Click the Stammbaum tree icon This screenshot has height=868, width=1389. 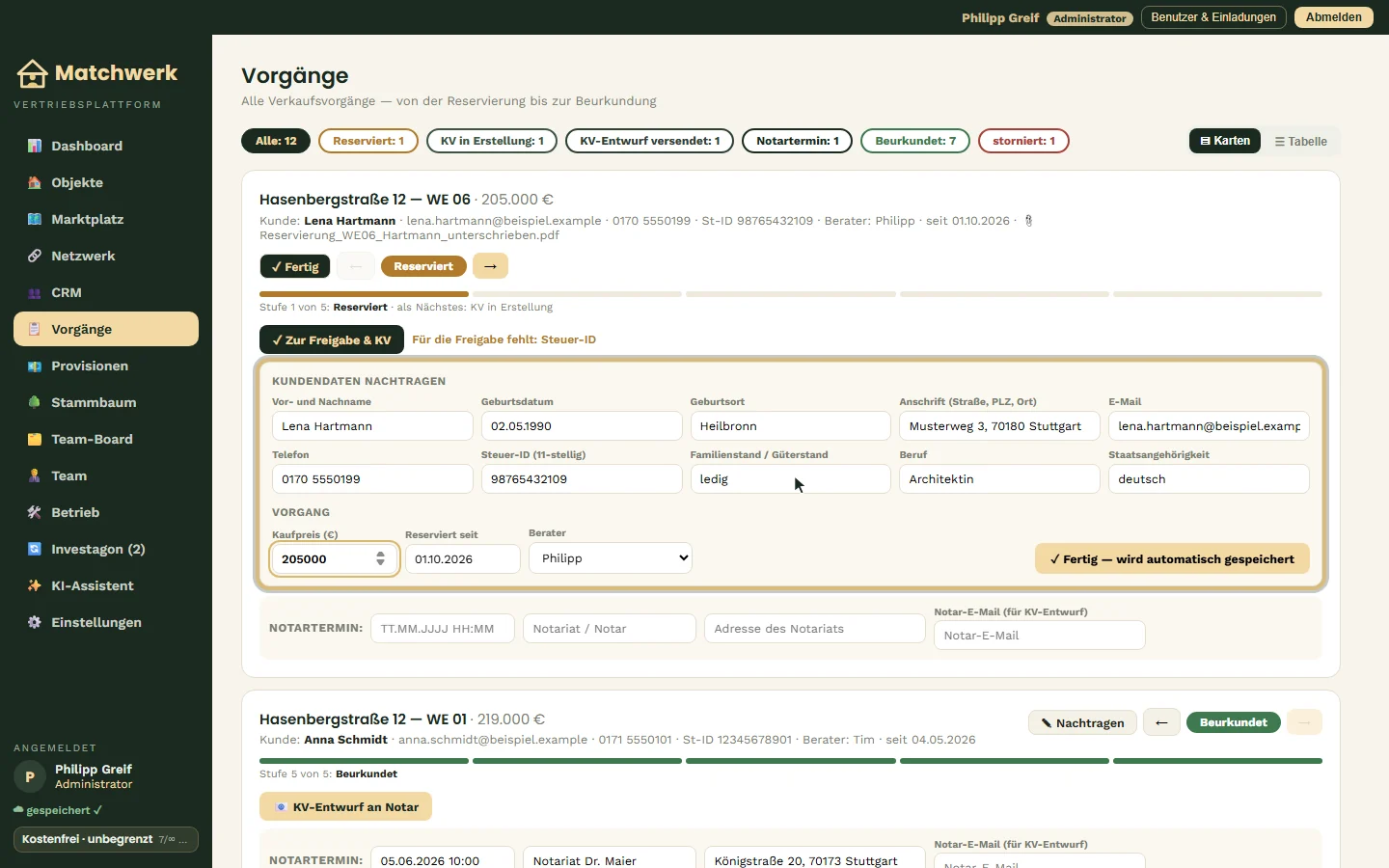pos(35,402)
